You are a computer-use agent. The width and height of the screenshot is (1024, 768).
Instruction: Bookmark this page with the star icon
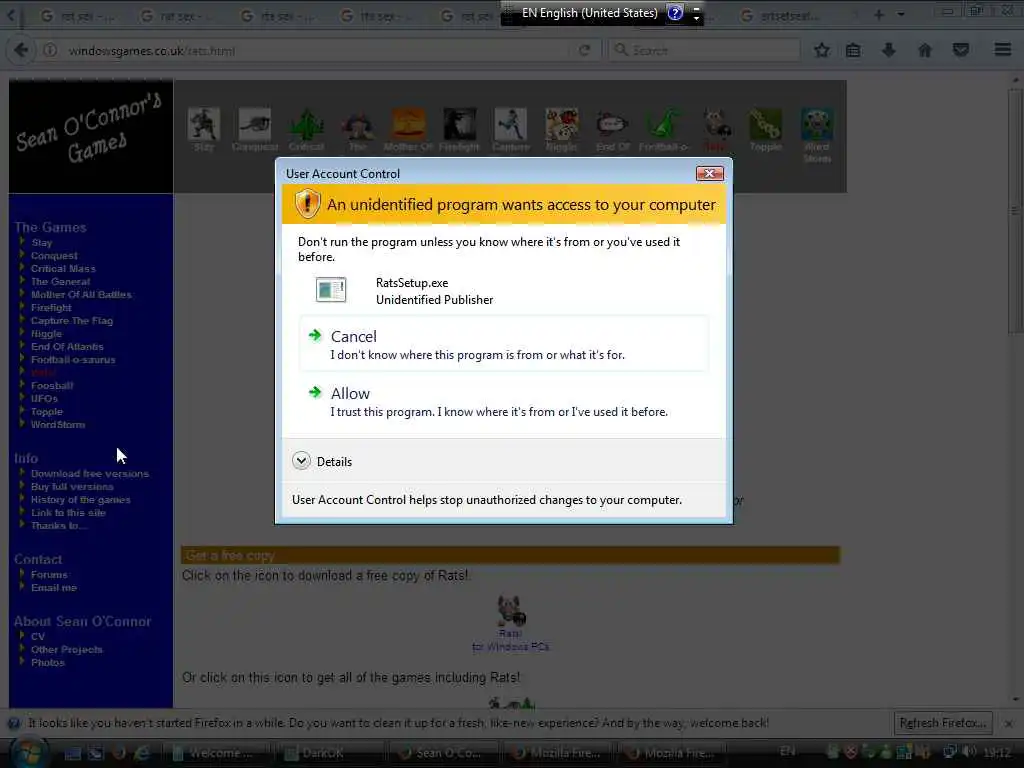coord(822,50)
